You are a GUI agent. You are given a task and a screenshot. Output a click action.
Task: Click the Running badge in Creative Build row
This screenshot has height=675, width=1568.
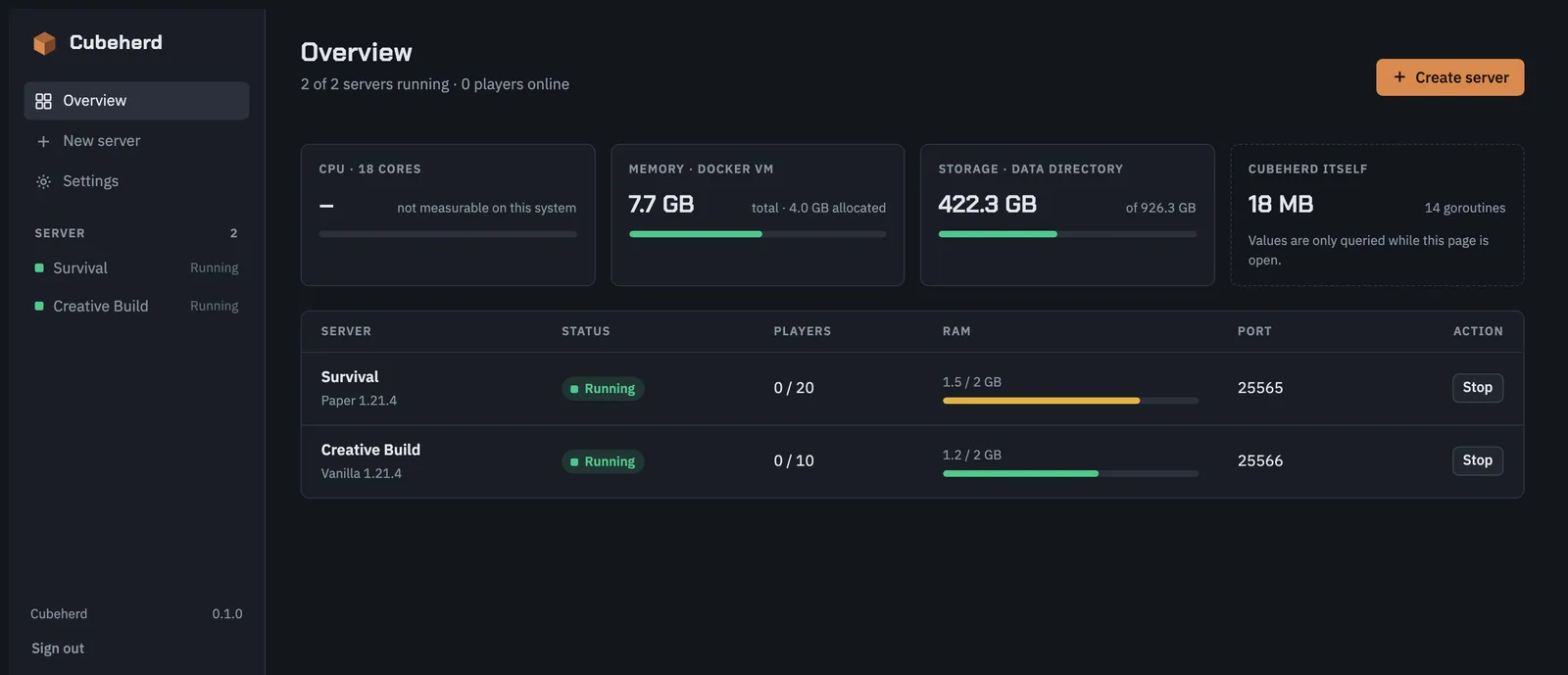click(x=603, y=461)
